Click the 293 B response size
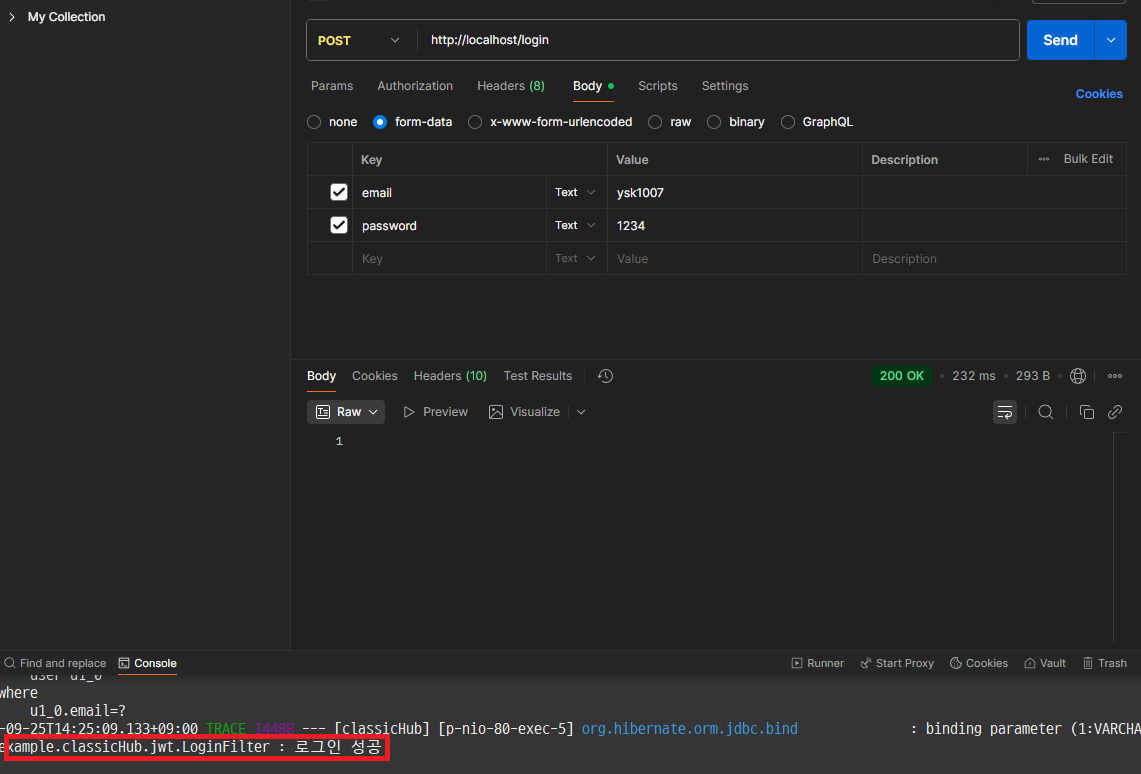The height and width of the screenshot is (774, 1141). tap(1033, 376)
